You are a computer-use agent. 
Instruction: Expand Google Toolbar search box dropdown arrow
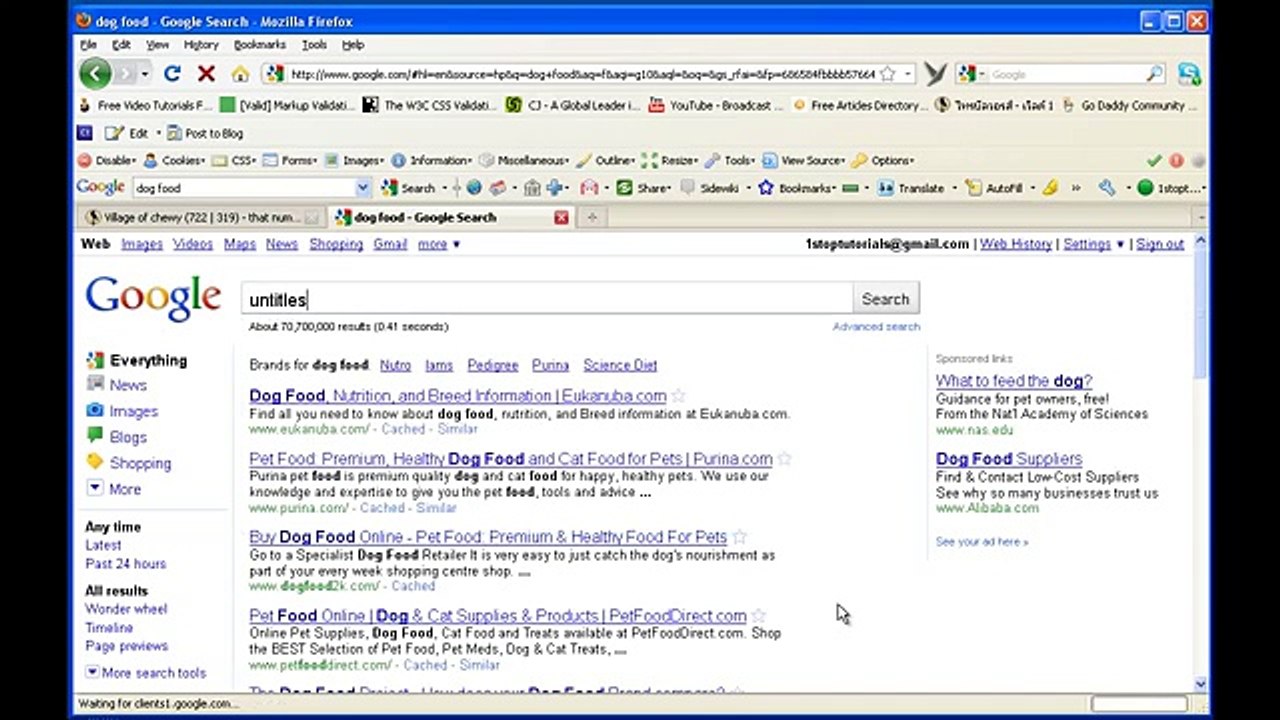tap(363, 188)
